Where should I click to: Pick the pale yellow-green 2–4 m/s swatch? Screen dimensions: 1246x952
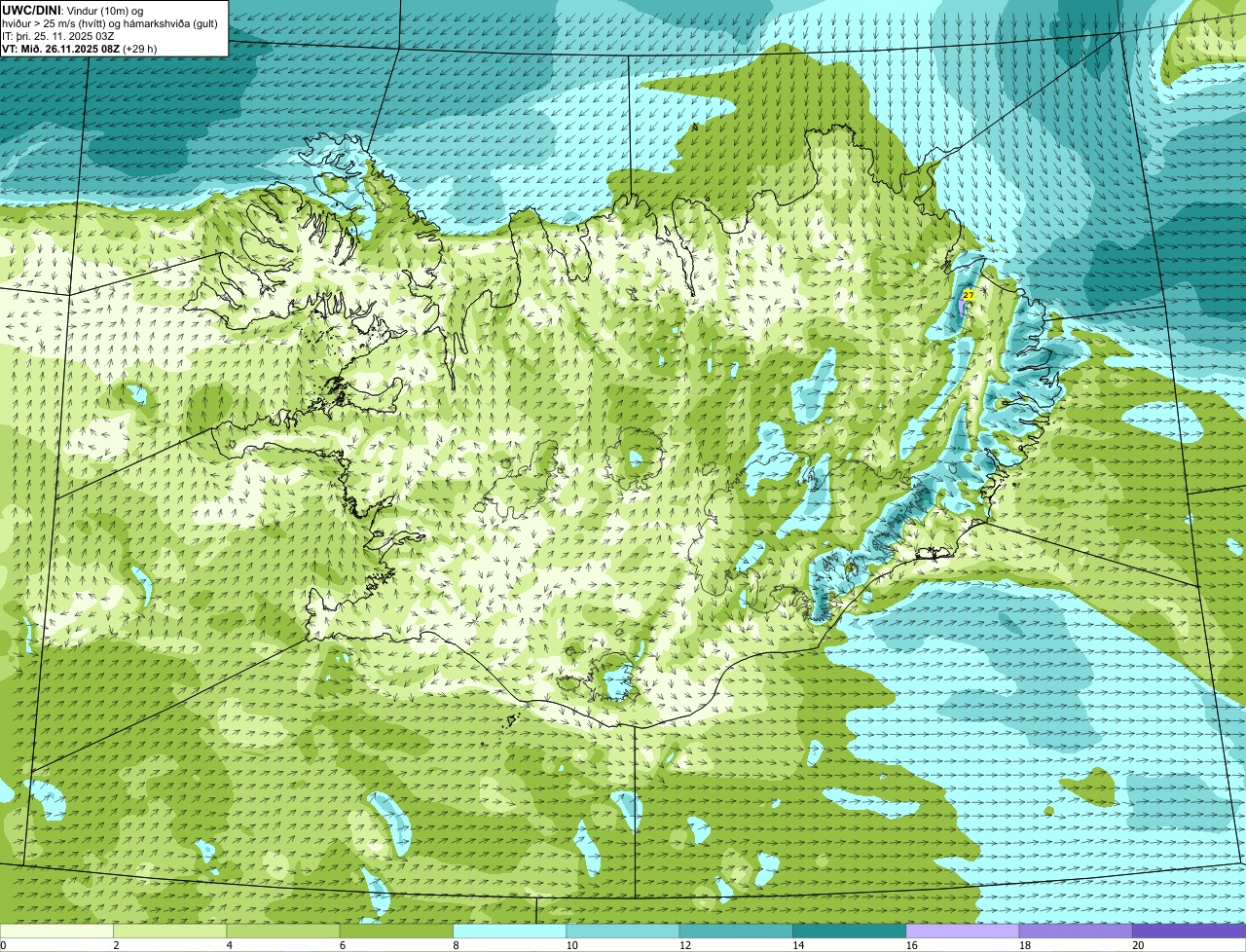[169, 931]
